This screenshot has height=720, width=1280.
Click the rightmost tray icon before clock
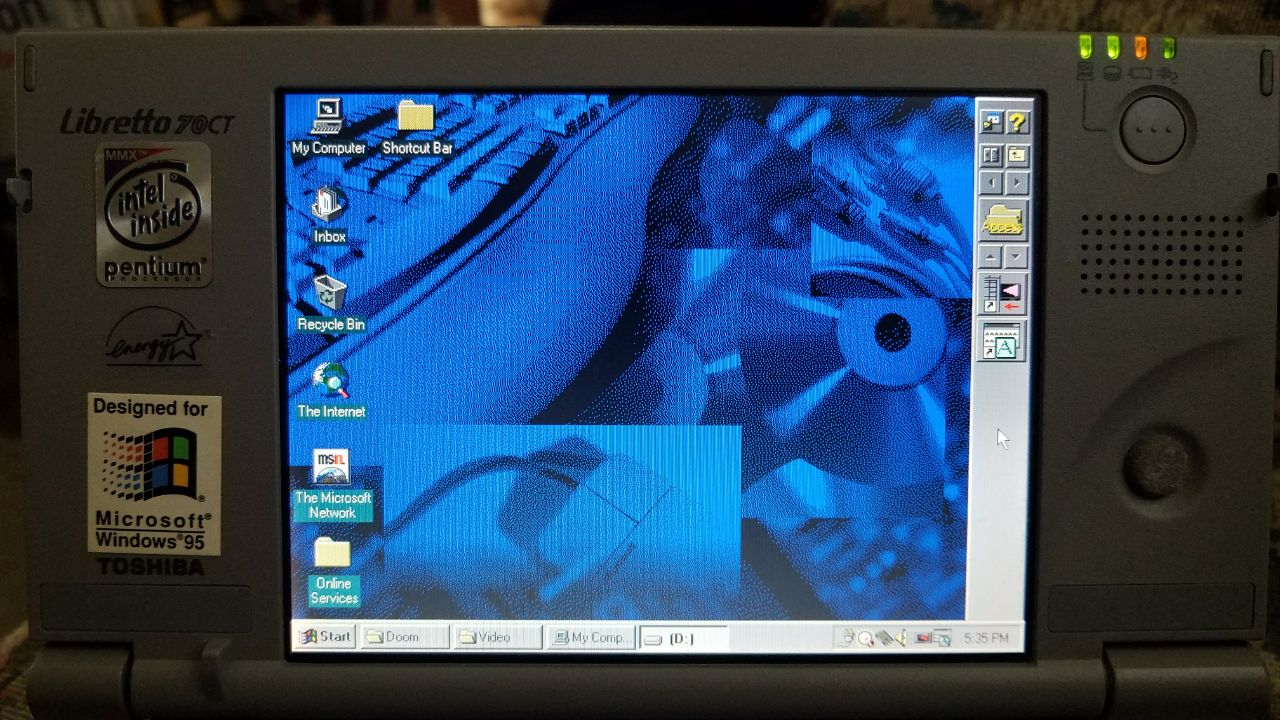click(x=942, y=638)
